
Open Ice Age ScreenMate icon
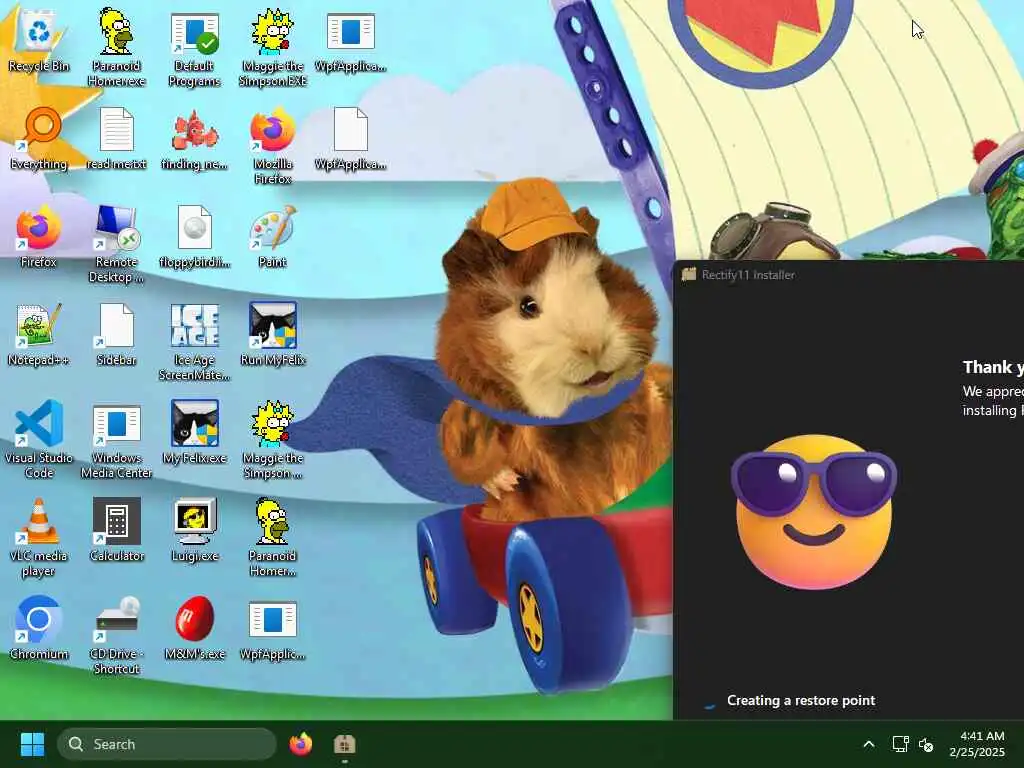[x=195, y=342]
